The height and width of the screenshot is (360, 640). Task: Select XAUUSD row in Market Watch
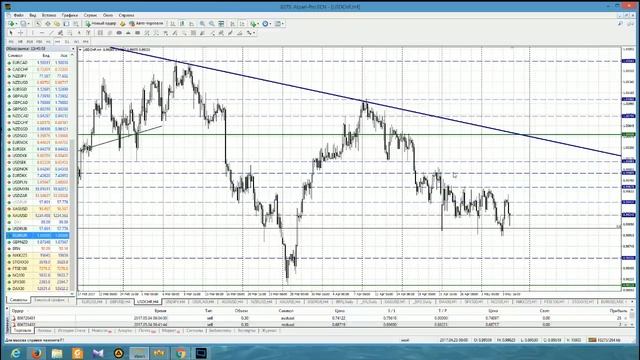click(38, 215)
